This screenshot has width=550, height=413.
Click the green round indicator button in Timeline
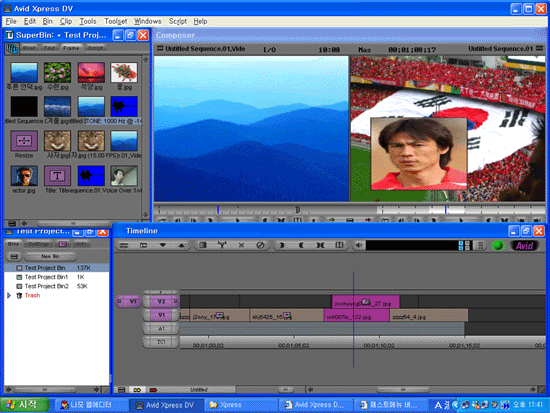[498, 246]
